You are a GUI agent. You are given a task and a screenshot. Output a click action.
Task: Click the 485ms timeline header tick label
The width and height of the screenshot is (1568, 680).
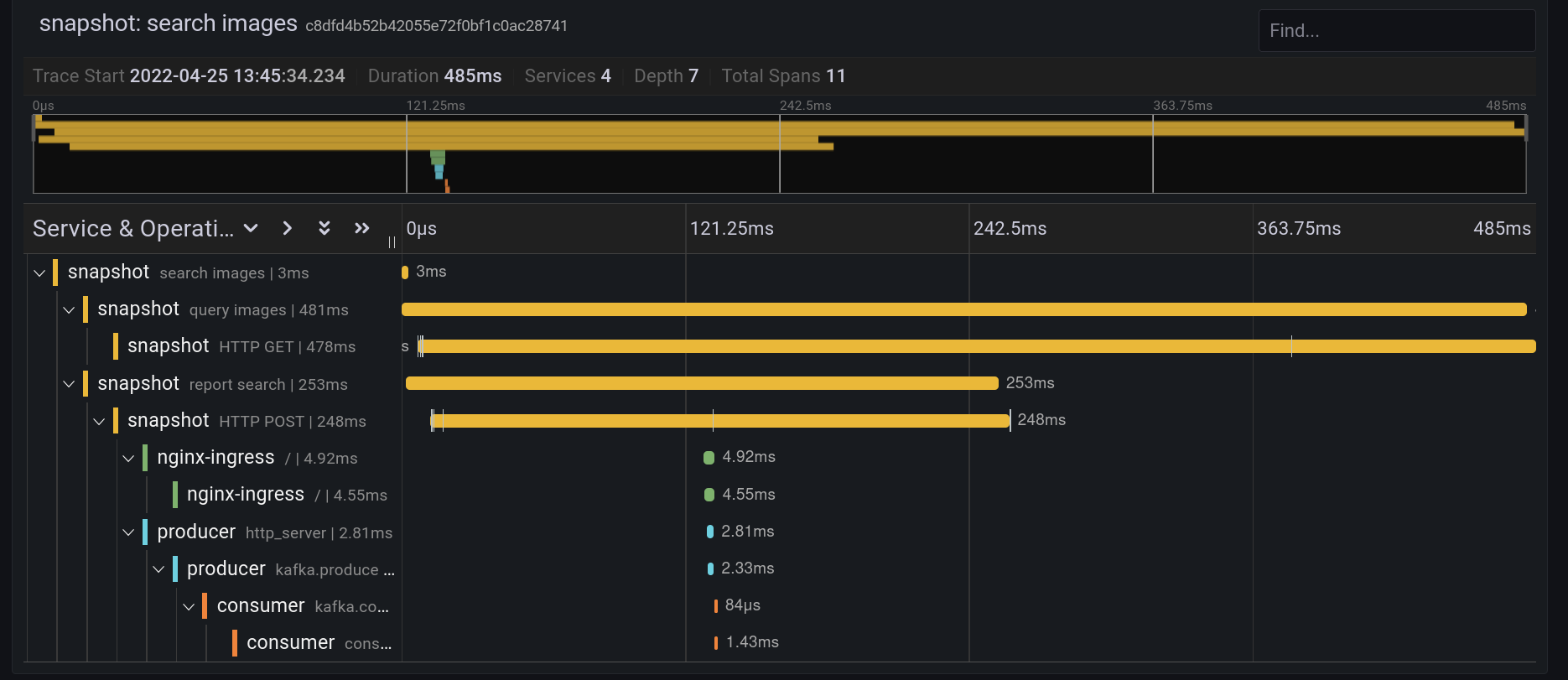tap(1502, 229)
